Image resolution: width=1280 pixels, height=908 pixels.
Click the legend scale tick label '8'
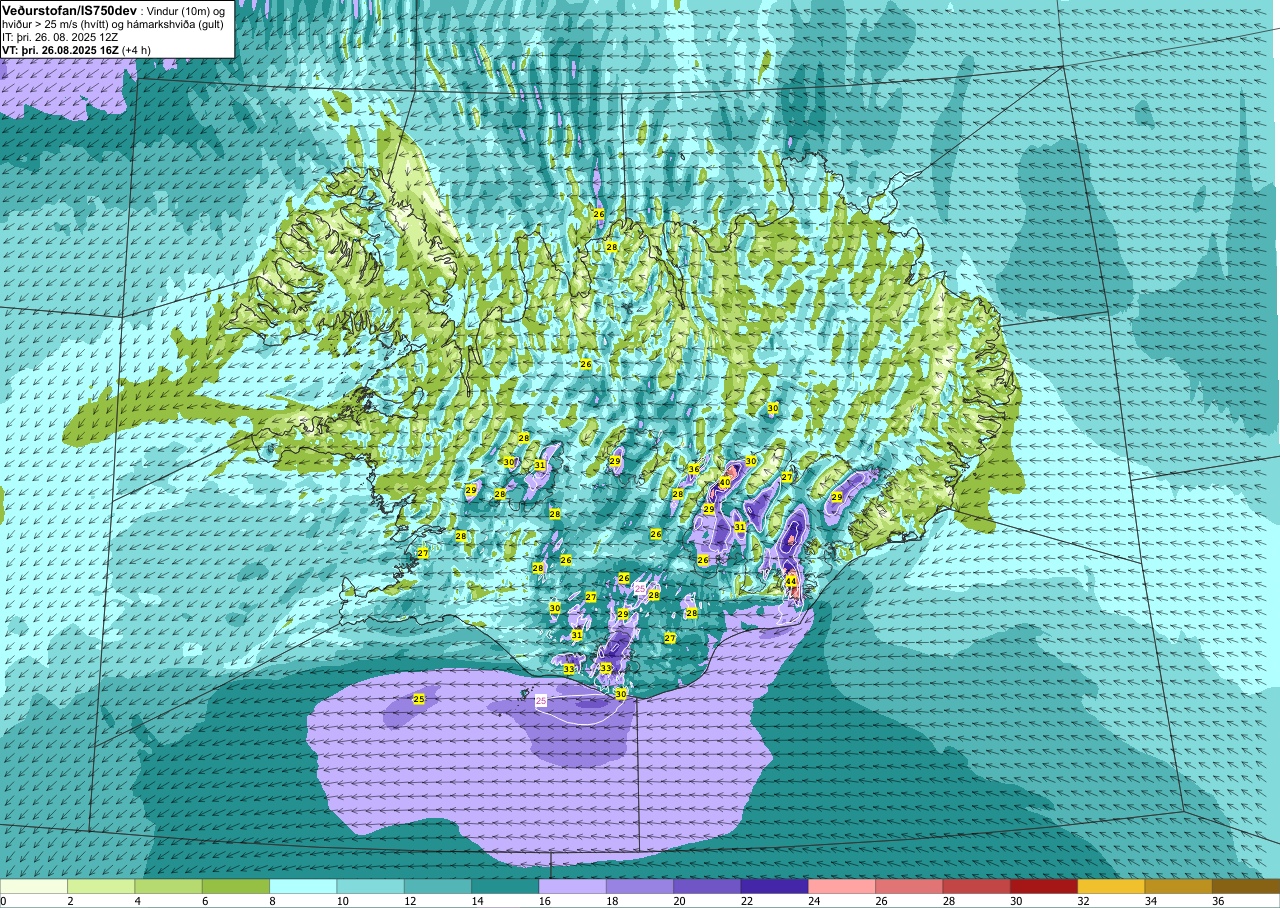[272, 901]
